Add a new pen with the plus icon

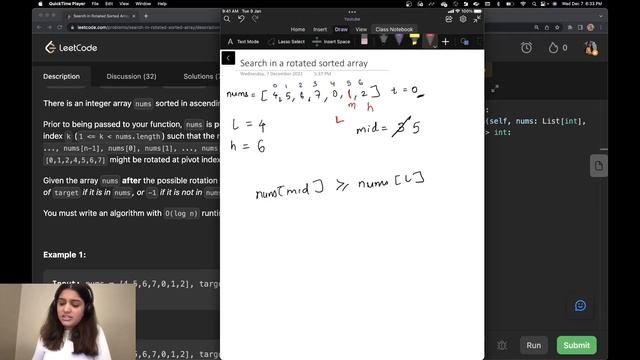[x=445, y=42]
